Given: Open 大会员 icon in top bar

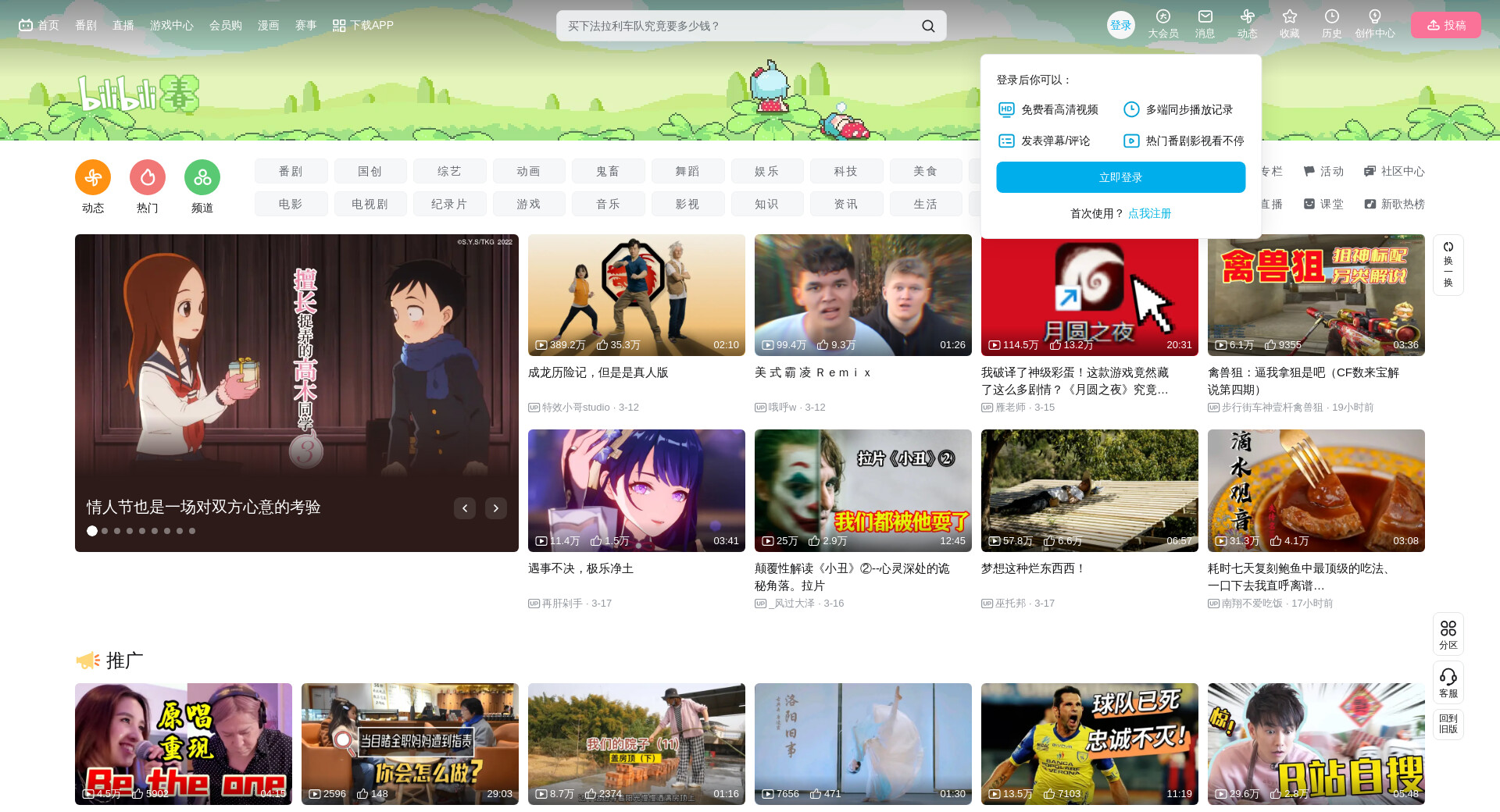Looking at the screenshot, I should tap(1163, 24).
